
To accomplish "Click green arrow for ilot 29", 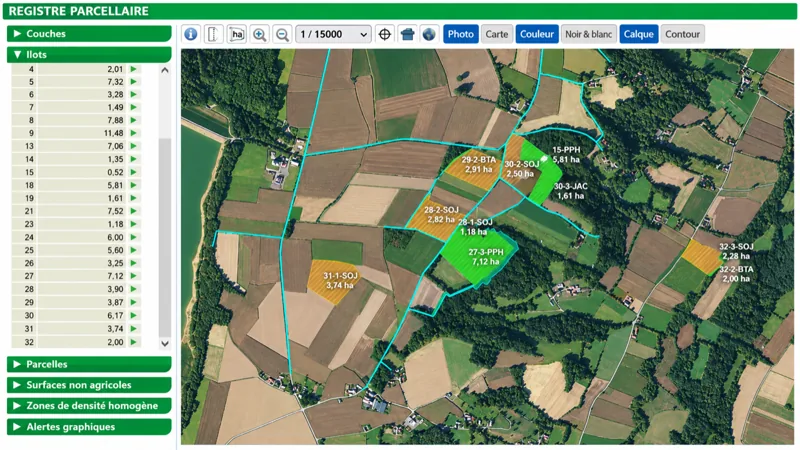I will (x=134, y=303).
